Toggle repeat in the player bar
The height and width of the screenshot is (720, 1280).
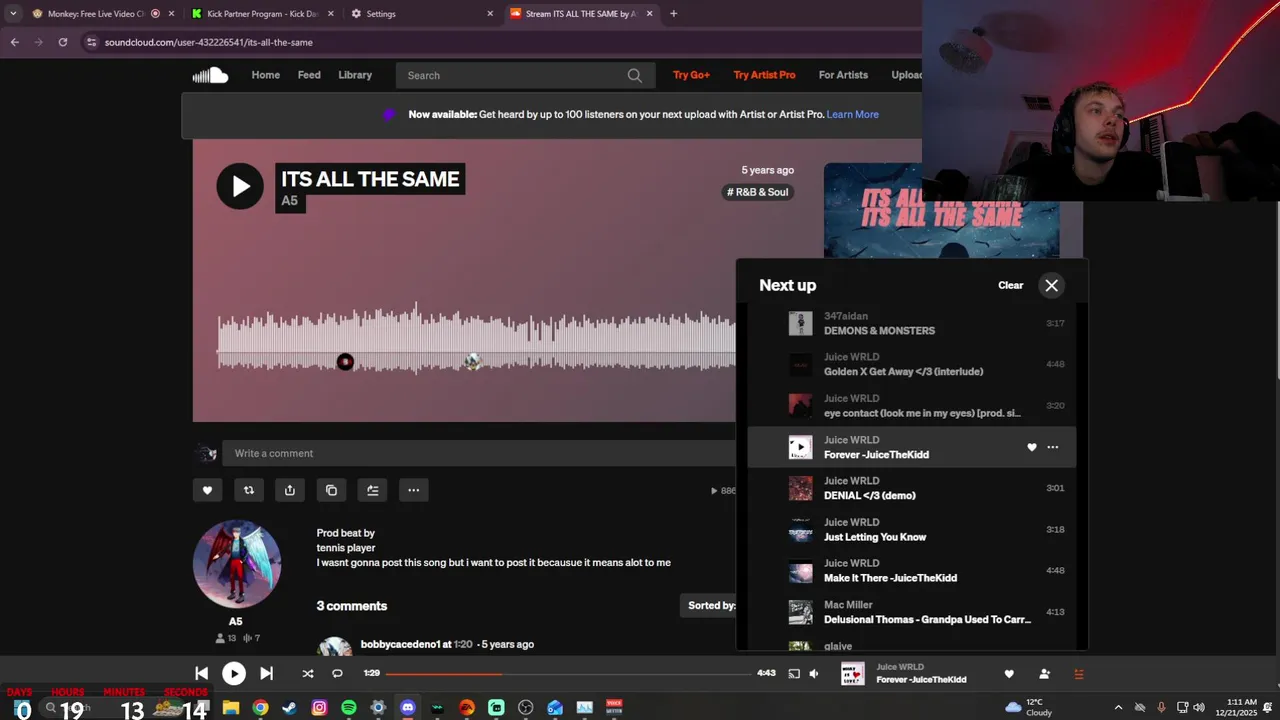click(x=337, y=674)
